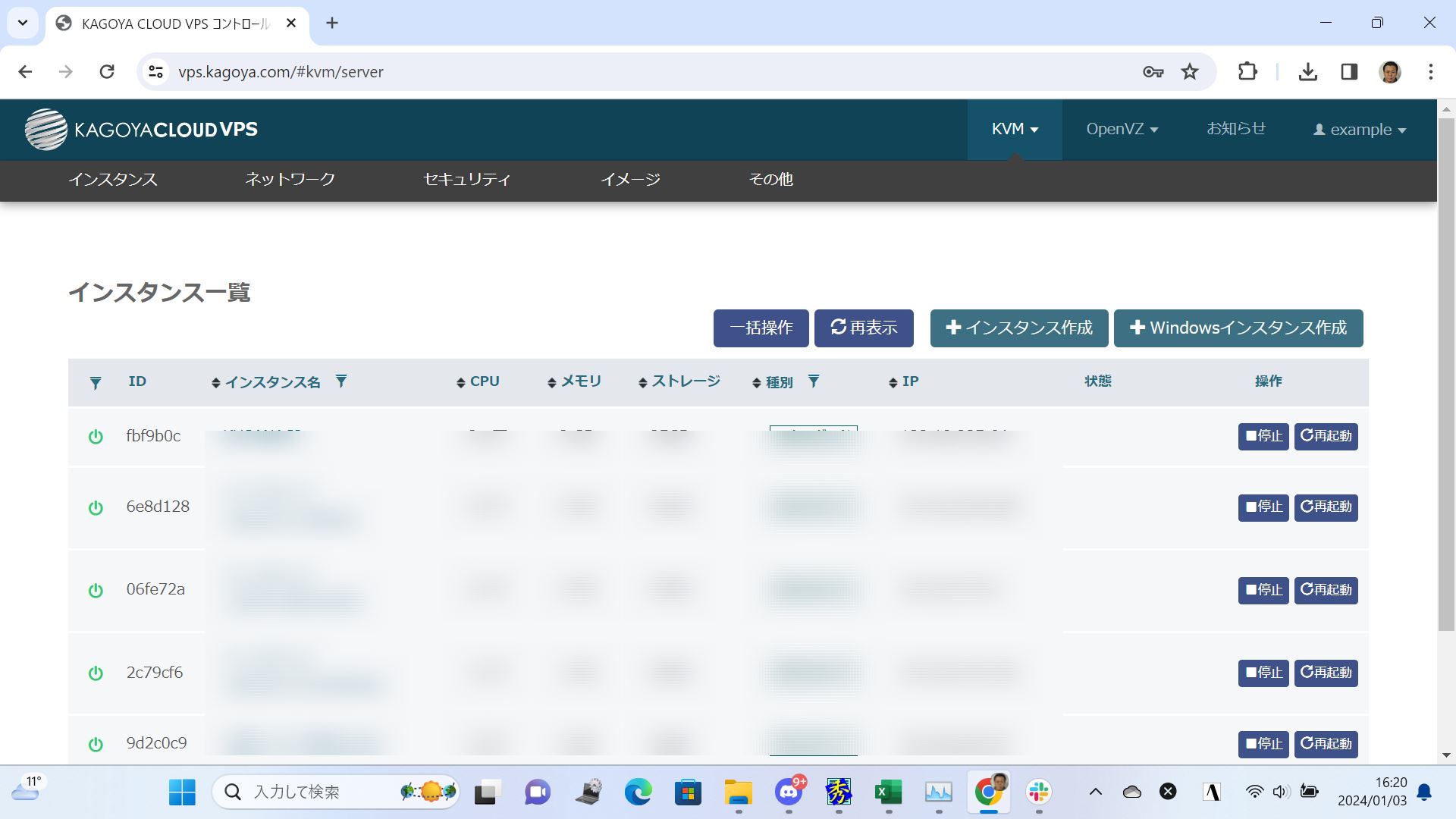Image resolution: width=1456 pixels, height=819 pixels.
Task: Stop instance 6e8d128 with 停止 button
Action: 1263,507
